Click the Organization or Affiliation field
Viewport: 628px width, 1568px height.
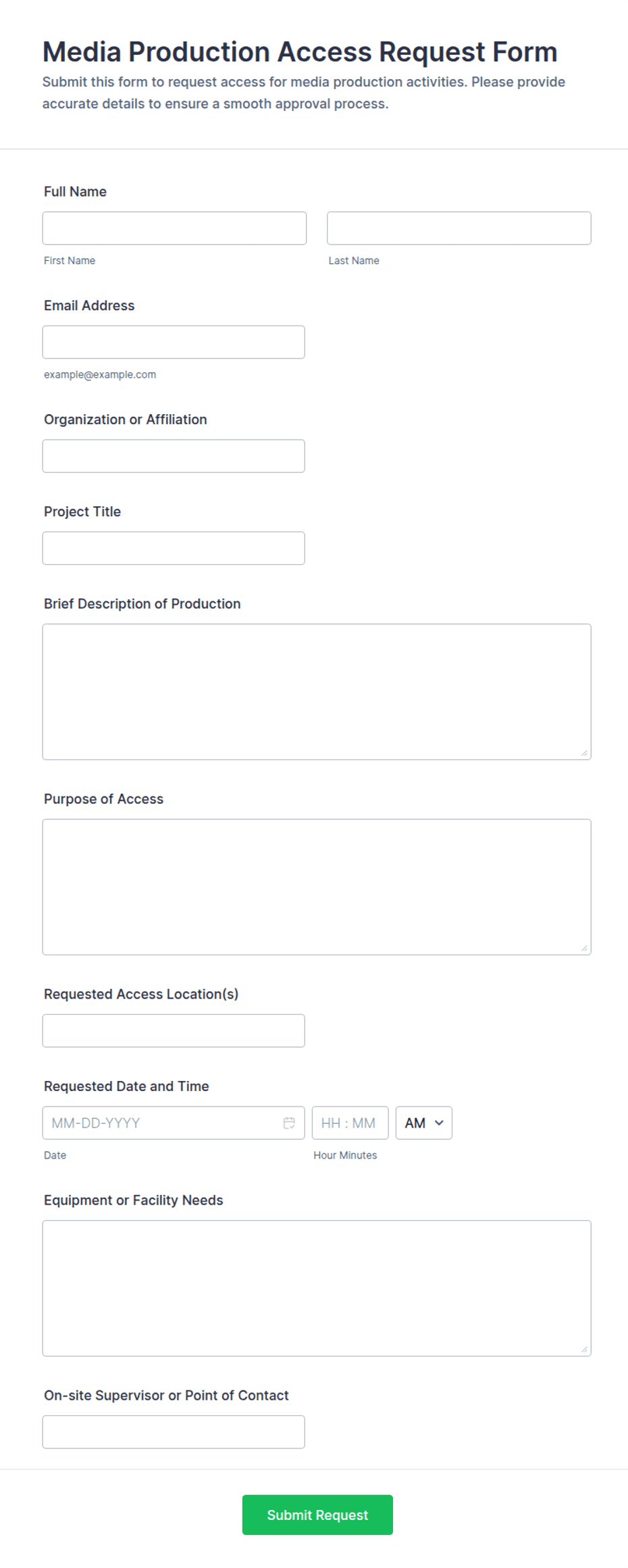pyautogui.click(x=174, y=456)
